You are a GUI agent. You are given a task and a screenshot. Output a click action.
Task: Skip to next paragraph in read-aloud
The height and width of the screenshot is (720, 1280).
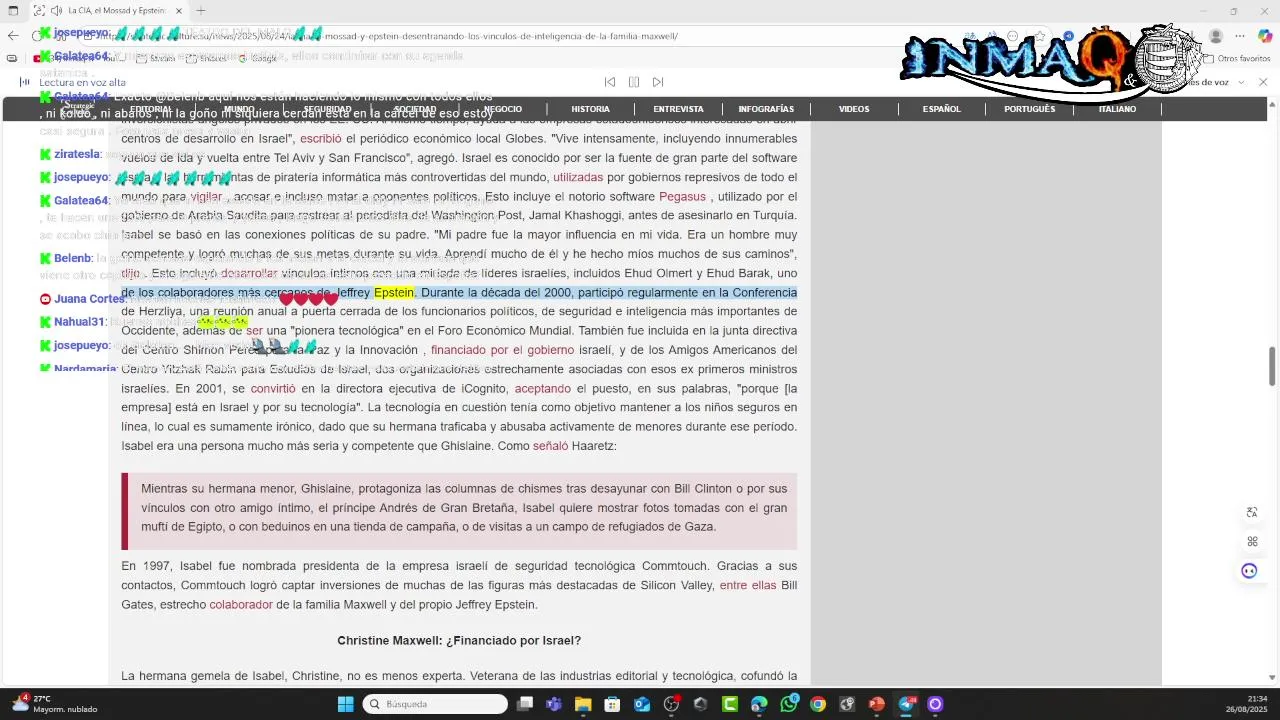coord(658,82)
